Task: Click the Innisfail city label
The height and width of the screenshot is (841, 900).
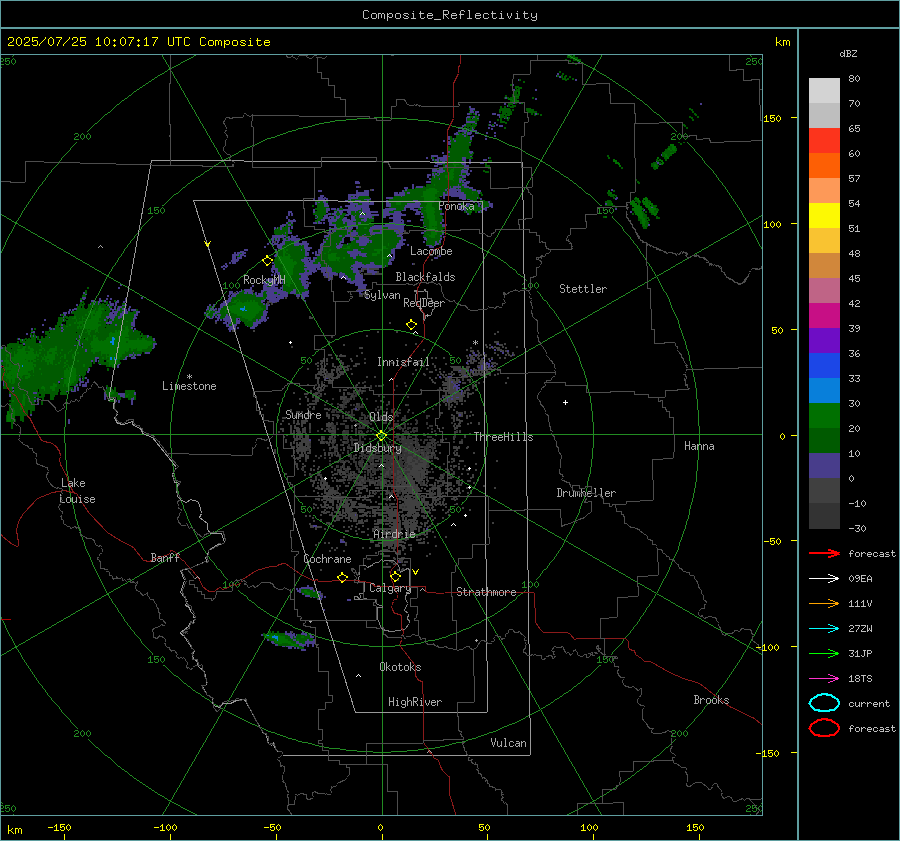Action: click(403, 362)
